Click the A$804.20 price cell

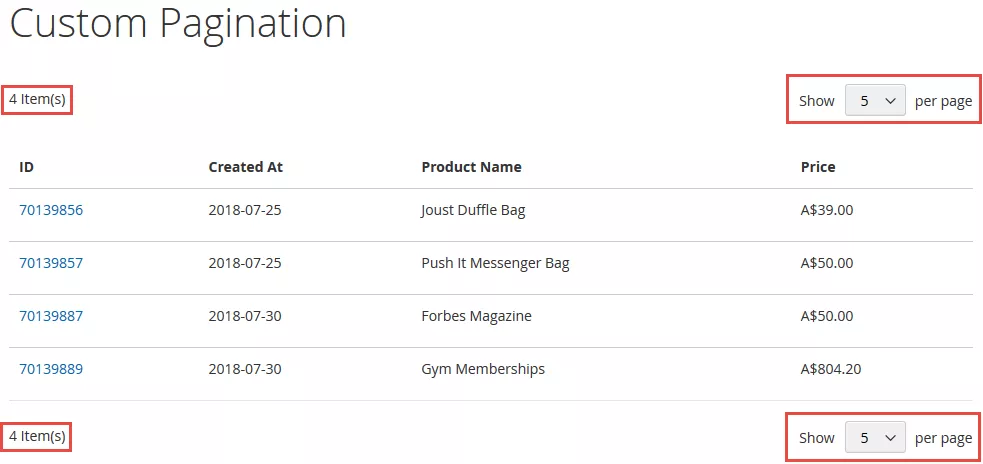[831, 369]
